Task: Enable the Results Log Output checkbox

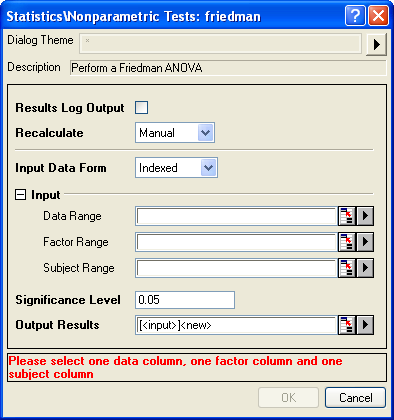Action: point(142,108)
